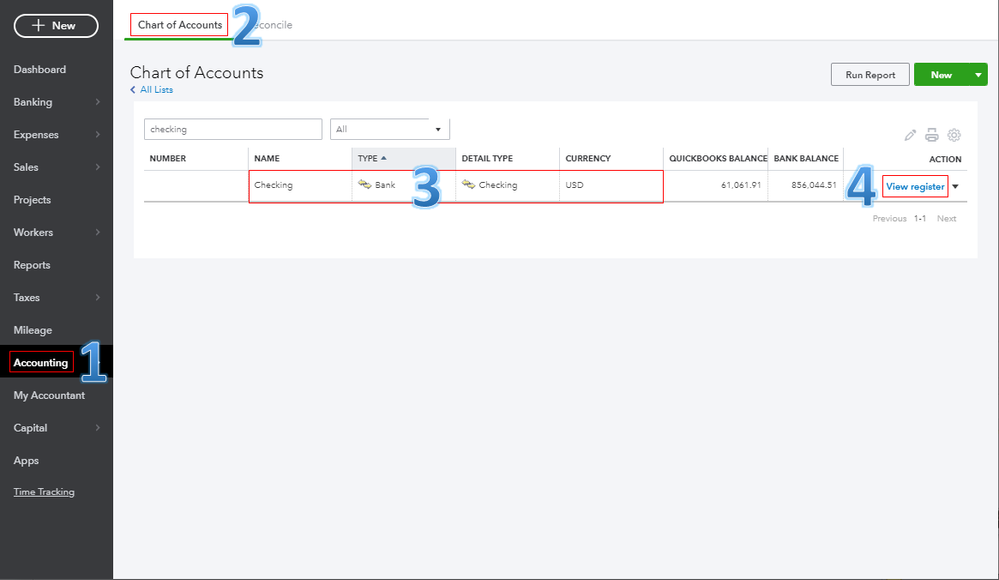Click the USD currency cell
The width and height of the screenshot is (999, 580).
[574, 185]
